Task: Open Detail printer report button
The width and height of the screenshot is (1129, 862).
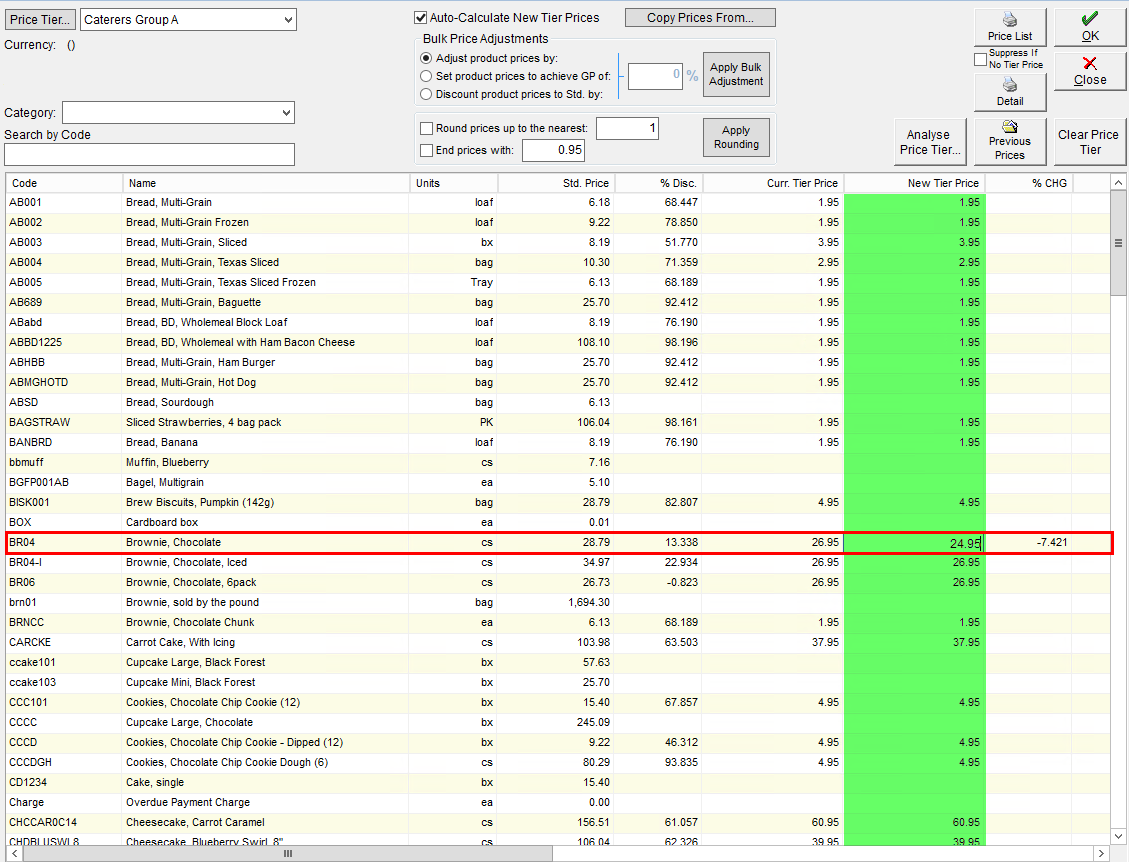Action: click(x=1009, y=93)
